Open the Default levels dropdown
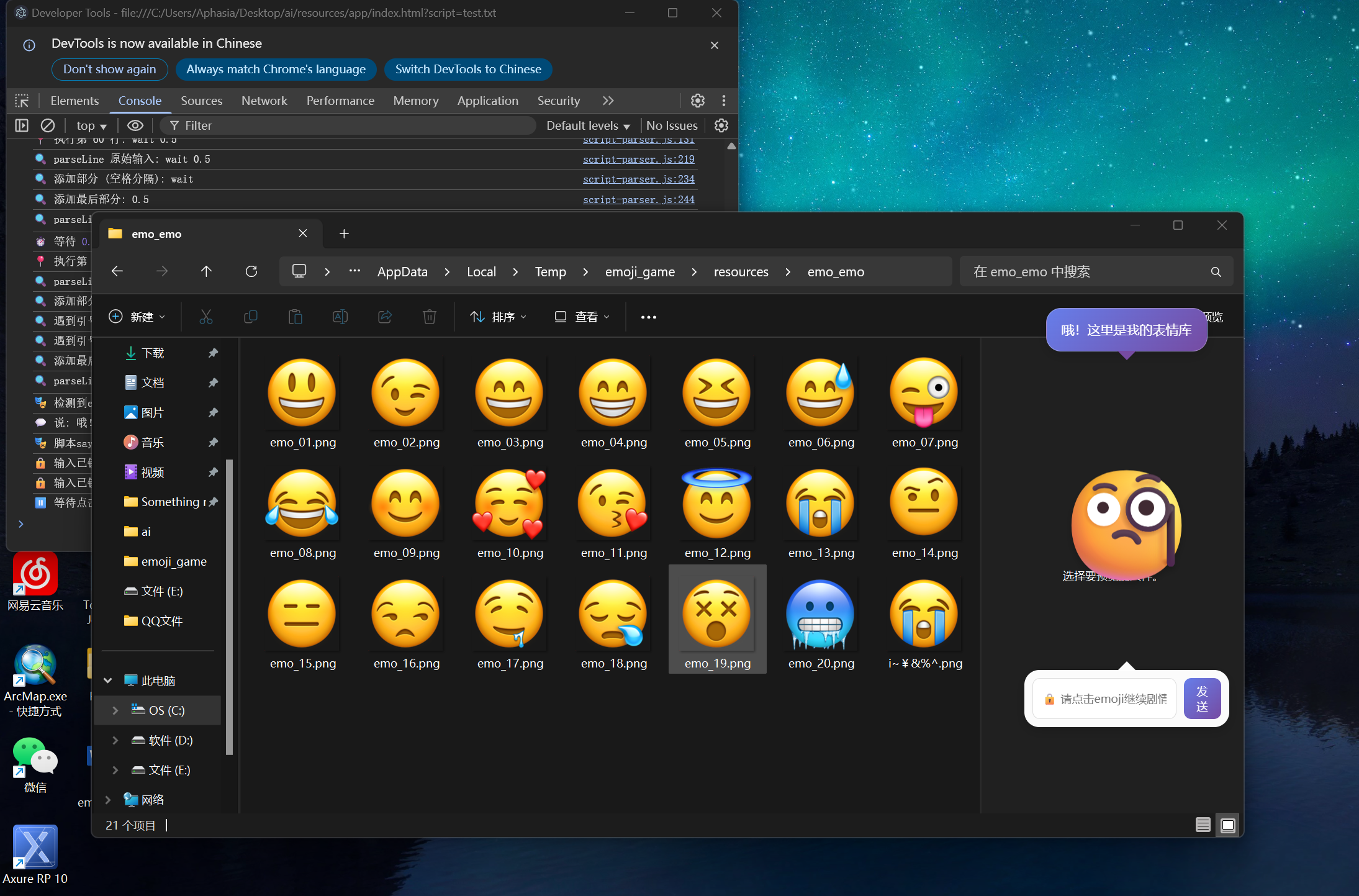 coord(587,125)
